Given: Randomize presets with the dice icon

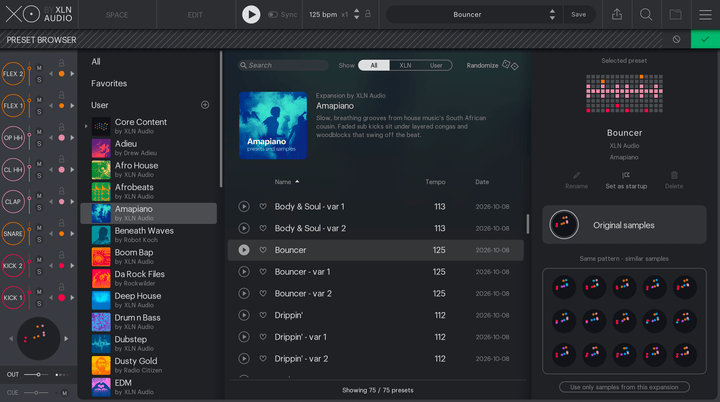Looking at the screenshot, I should tap(510, 65).
